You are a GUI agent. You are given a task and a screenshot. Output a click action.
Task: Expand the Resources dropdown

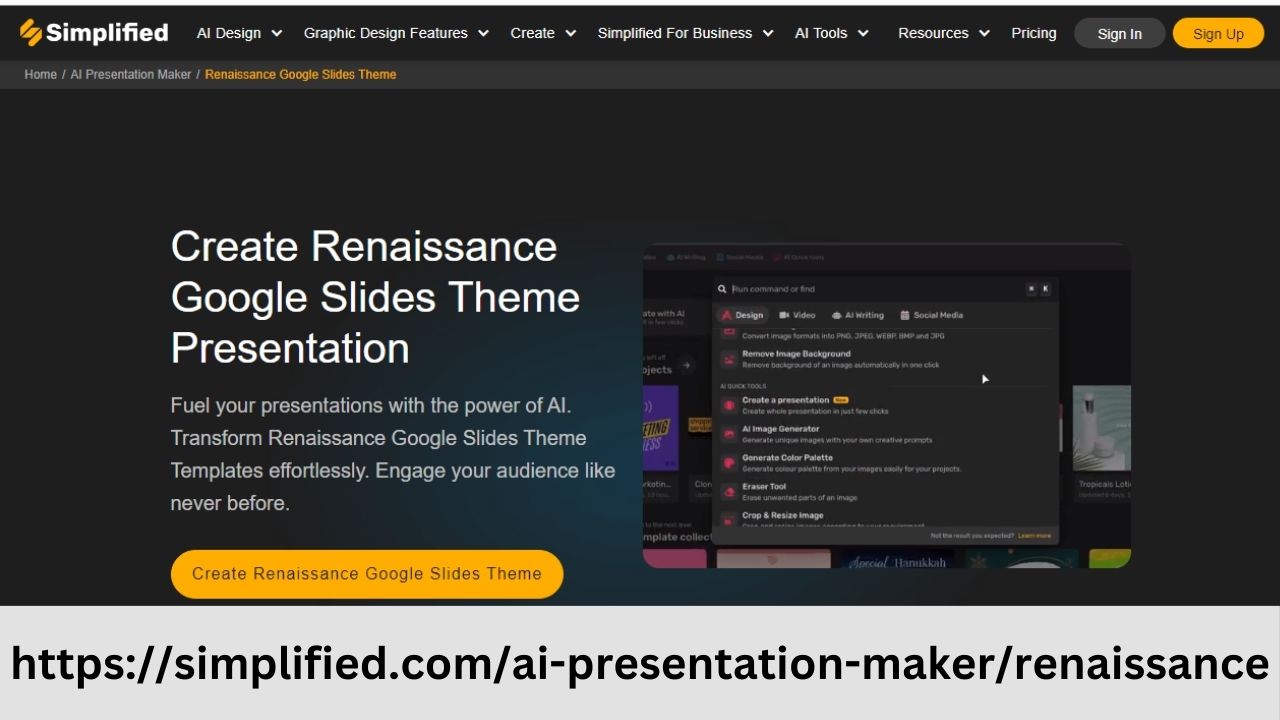942,33
